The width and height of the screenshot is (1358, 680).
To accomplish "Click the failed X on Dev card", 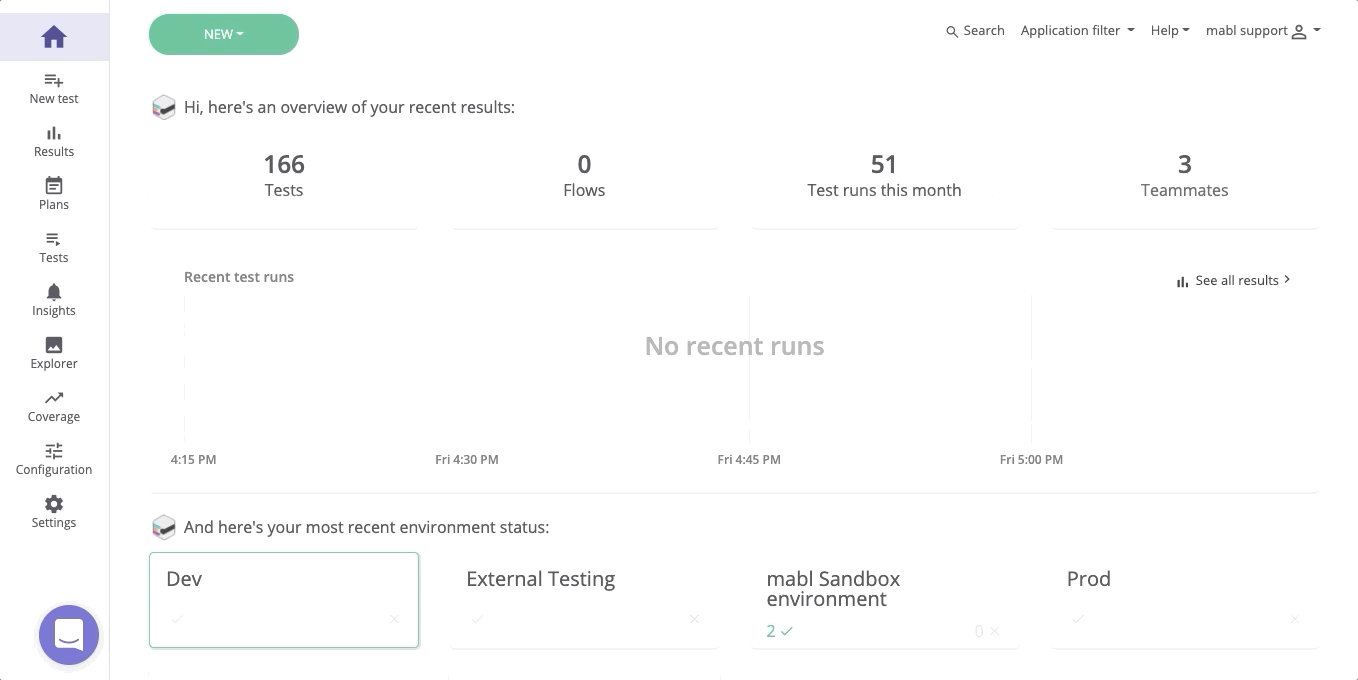I will 394,619.
